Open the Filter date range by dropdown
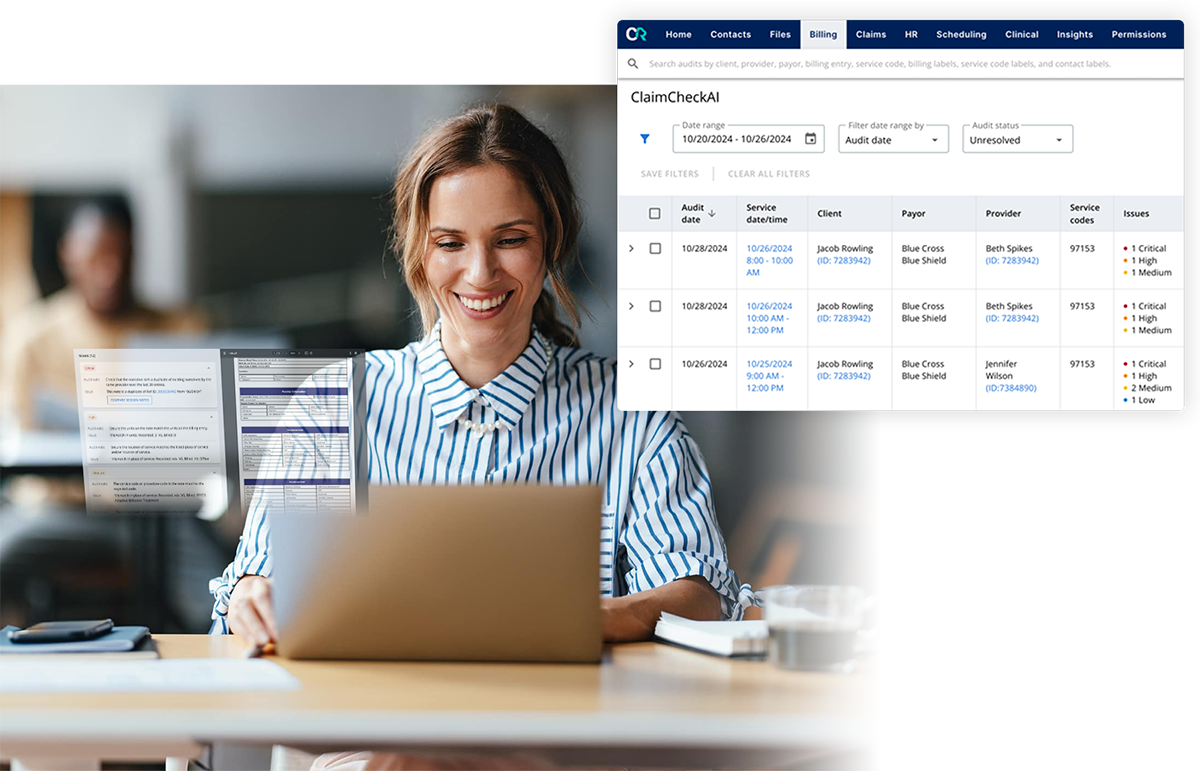1200x771 pixels. point(893,139)
